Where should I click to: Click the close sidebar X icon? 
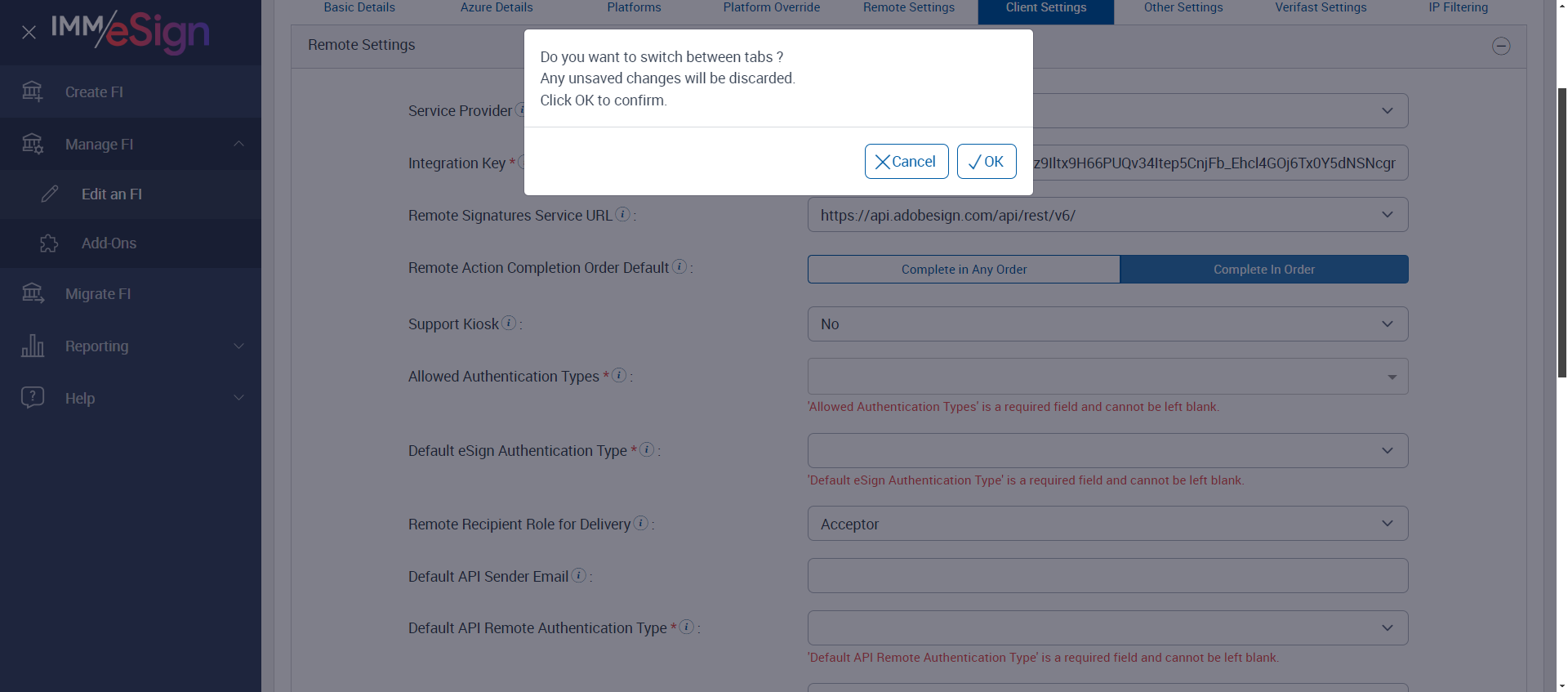point(29,33)
